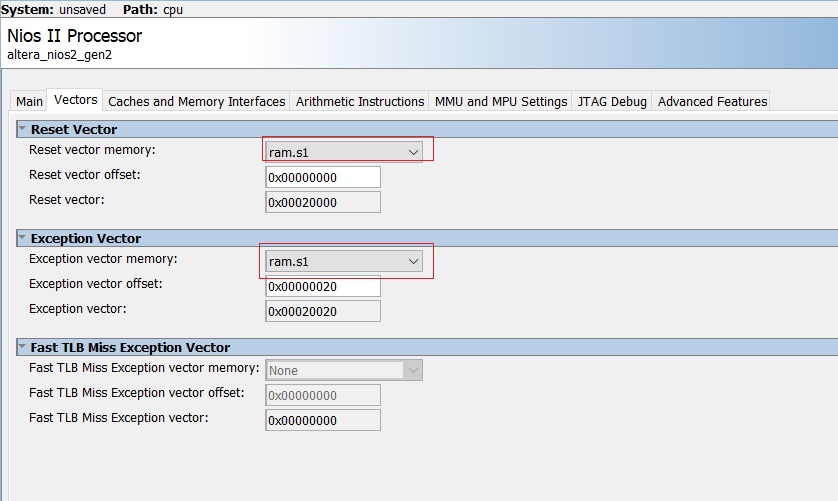The width and height of the screenshot is (838, 501).
Task: Click the Exception vector value 0x00020020
Action: 323,312
